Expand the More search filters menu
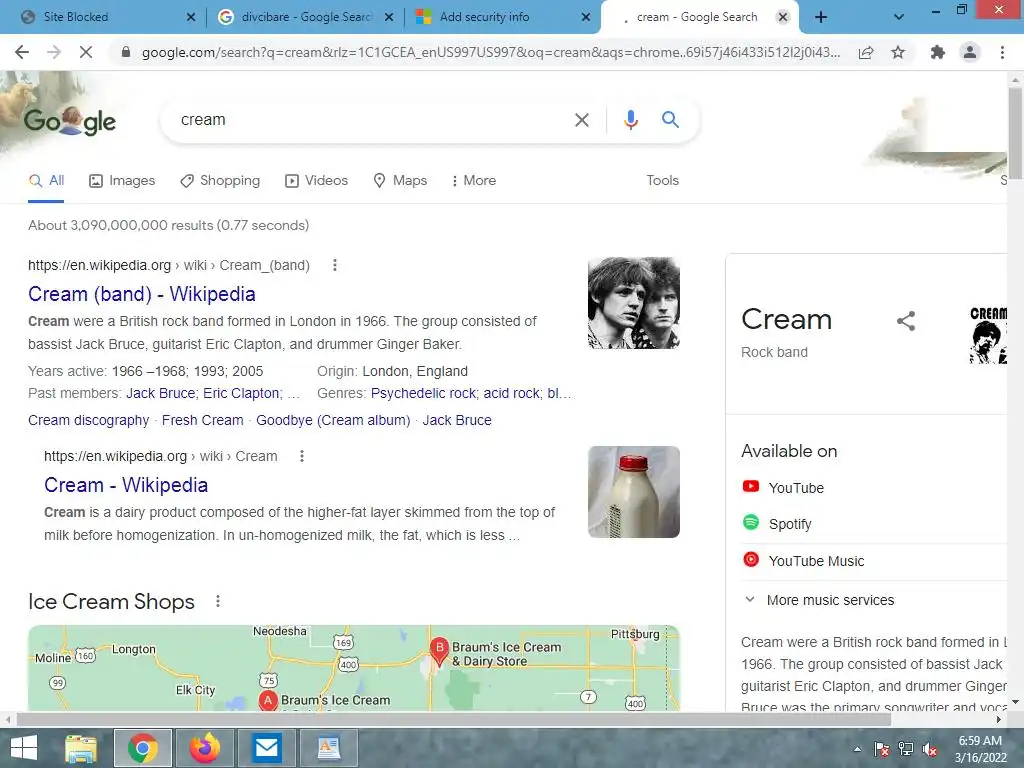This screenshot has width=1024, height=768. (473, 181)
